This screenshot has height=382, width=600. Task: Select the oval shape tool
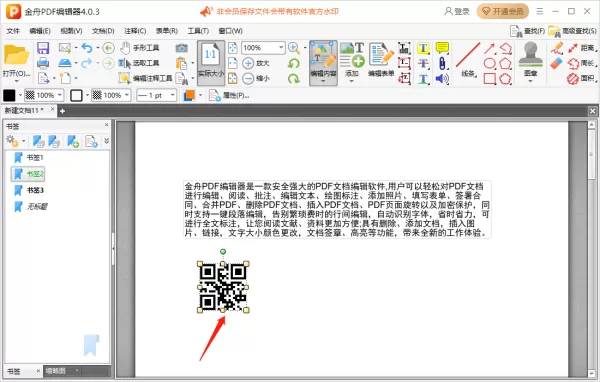pos(489,64)
